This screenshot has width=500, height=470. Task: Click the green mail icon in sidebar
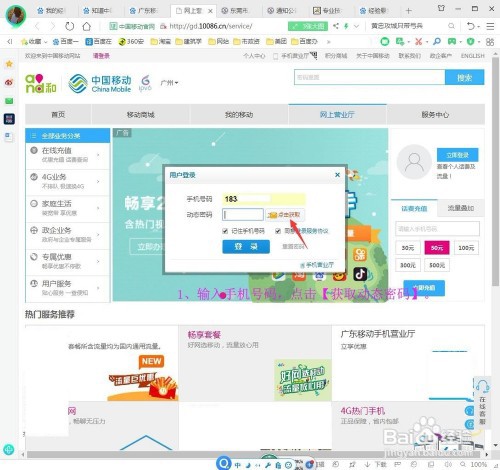pos(9,101)
